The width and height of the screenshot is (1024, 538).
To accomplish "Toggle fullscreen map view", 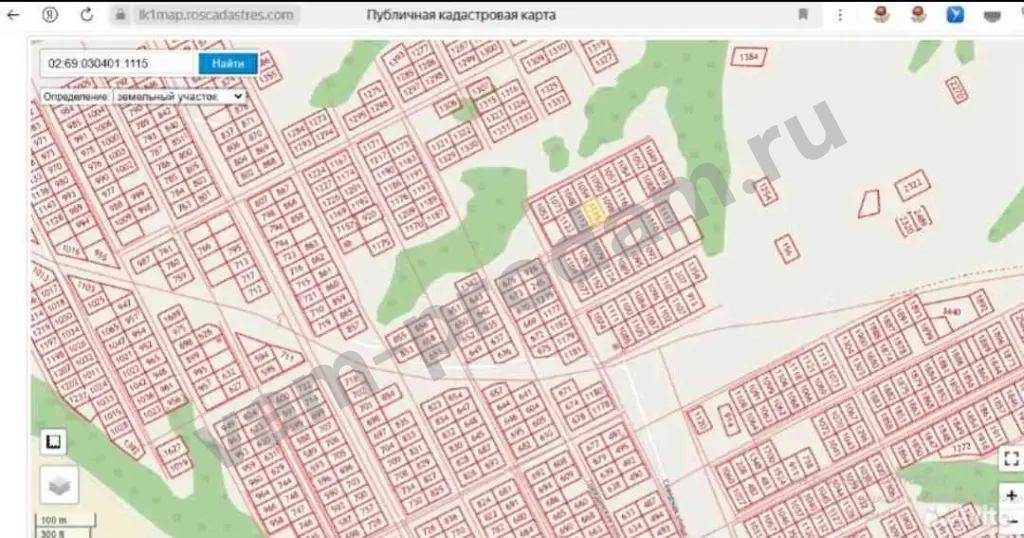I will click(x=1010, y=458).
